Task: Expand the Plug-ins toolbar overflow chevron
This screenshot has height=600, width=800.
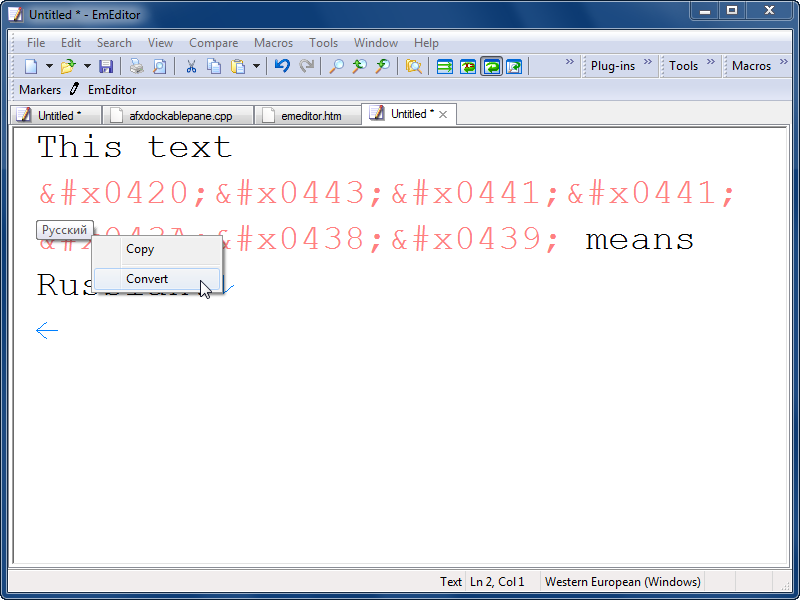Action: 648,62
